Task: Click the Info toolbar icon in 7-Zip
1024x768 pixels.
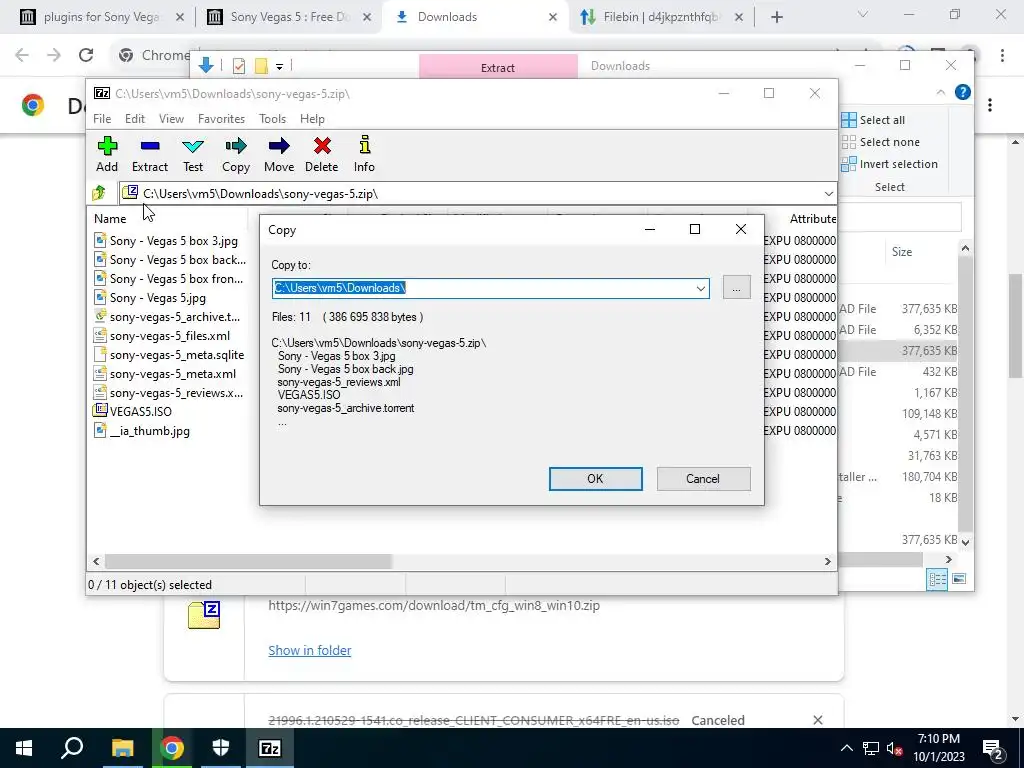Action: (364, 155)
